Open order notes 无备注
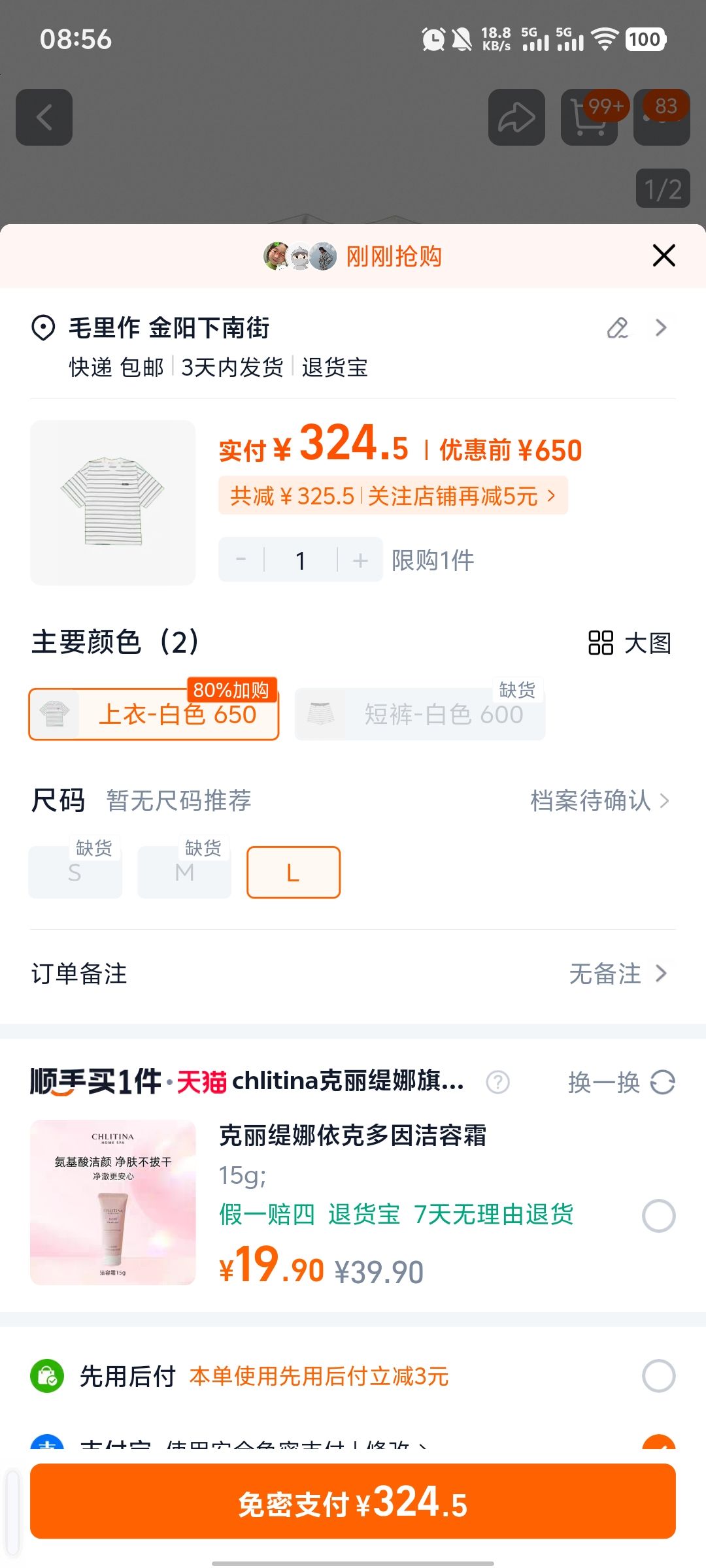 (x=618, y=973)
